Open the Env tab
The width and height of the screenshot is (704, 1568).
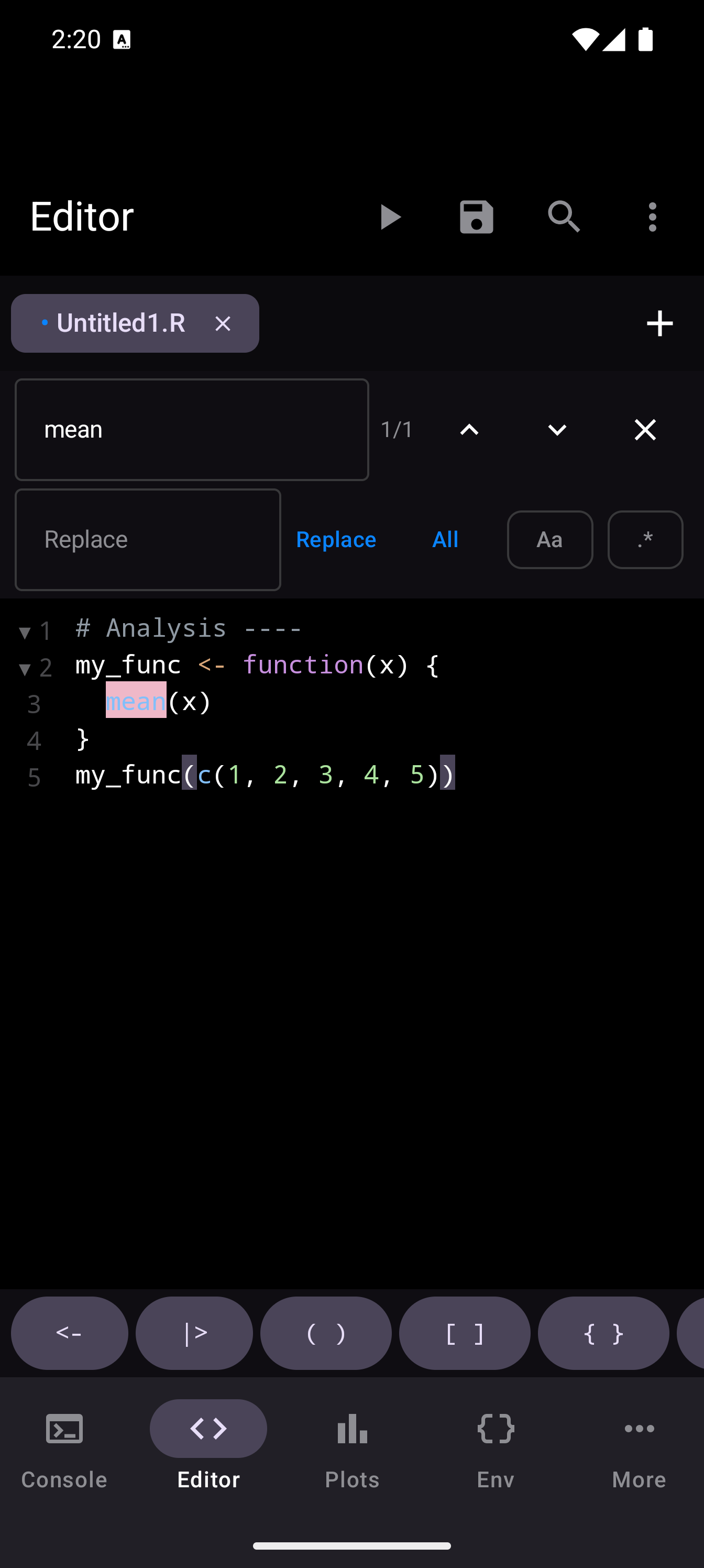coord(496,1451)
